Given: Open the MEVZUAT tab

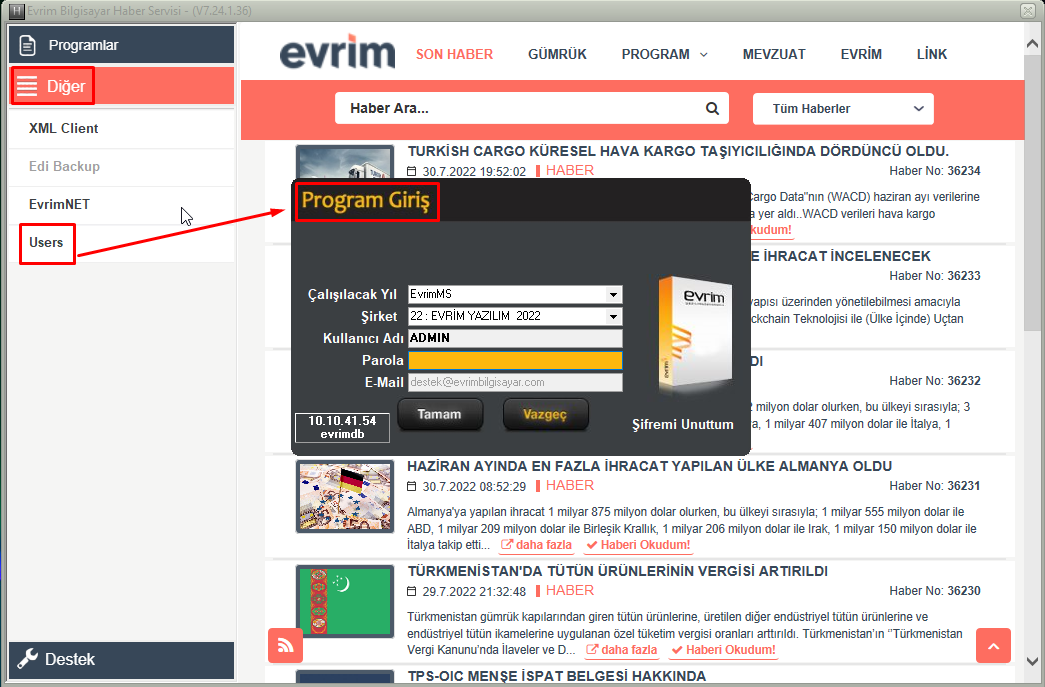Looking at the screenshot, I should (774, 55).
